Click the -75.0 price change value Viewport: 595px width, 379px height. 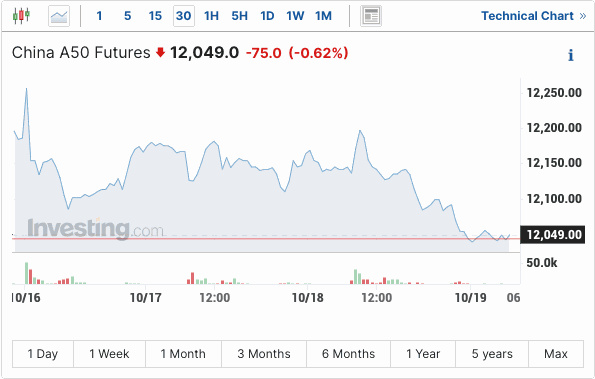tap(264, 53)
